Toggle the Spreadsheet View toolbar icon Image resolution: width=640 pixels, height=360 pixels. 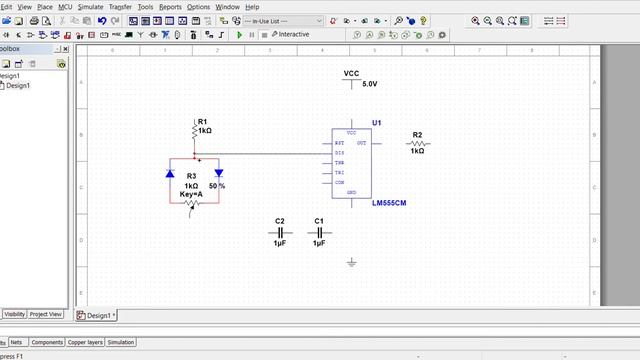pos(145,21)
